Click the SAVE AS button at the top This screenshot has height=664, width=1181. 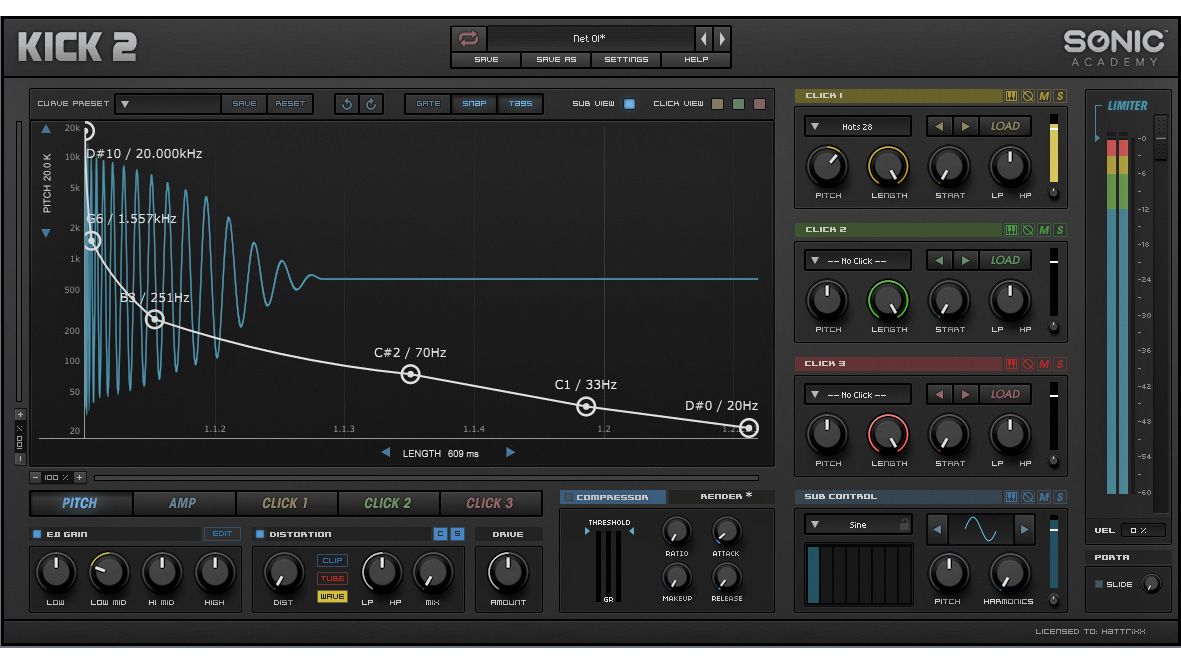coord(556,60)
